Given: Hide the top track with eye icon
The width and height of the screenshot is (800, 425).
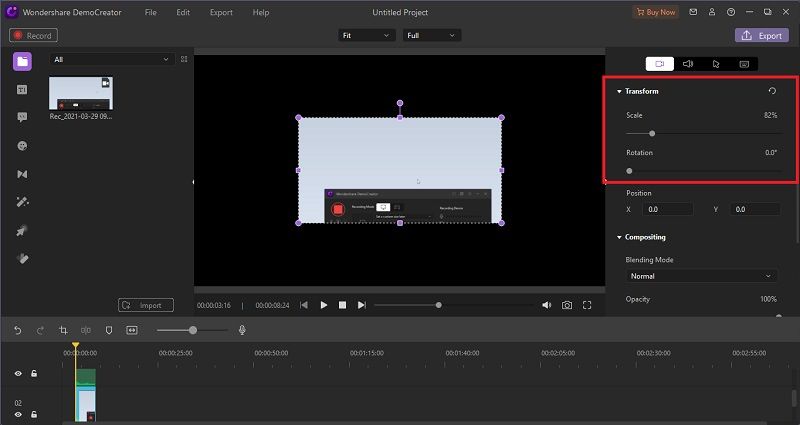Looking at the screenshot, I should pos(18,373).
